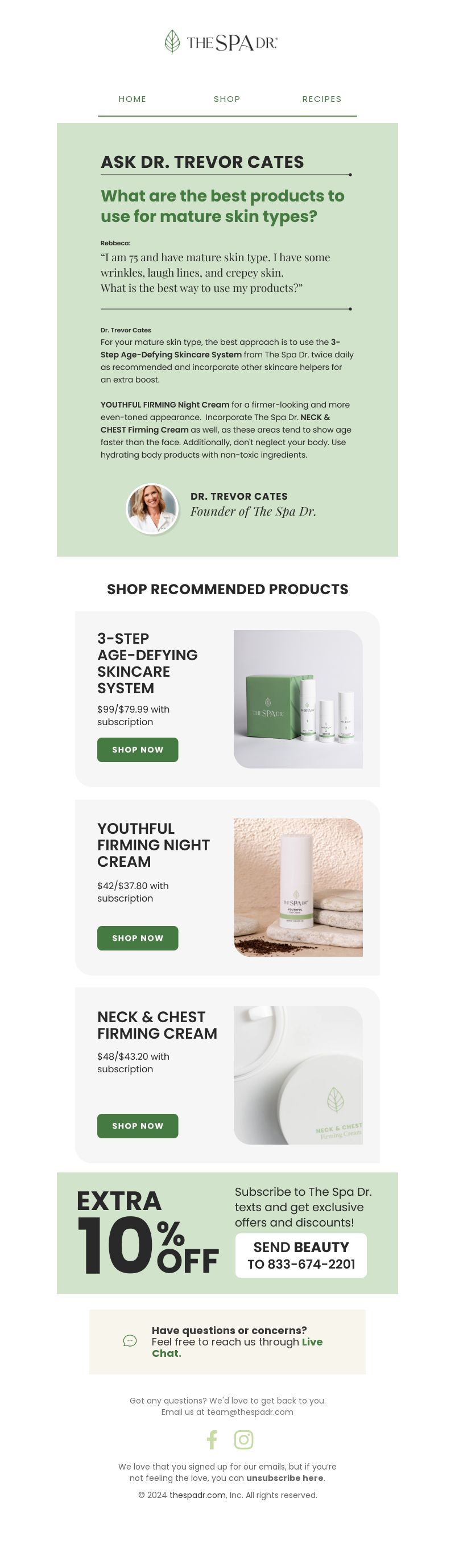Click the Live Chat speech bubble icon
This screenshot has height=1568, width=455.
coord(130,1341)
